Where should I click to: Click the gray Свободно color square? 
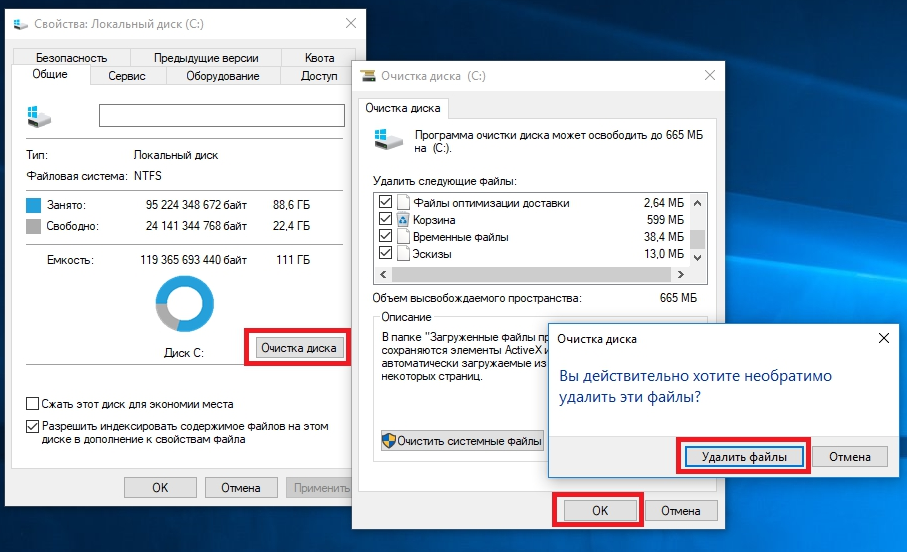click(x=34, y=226)
